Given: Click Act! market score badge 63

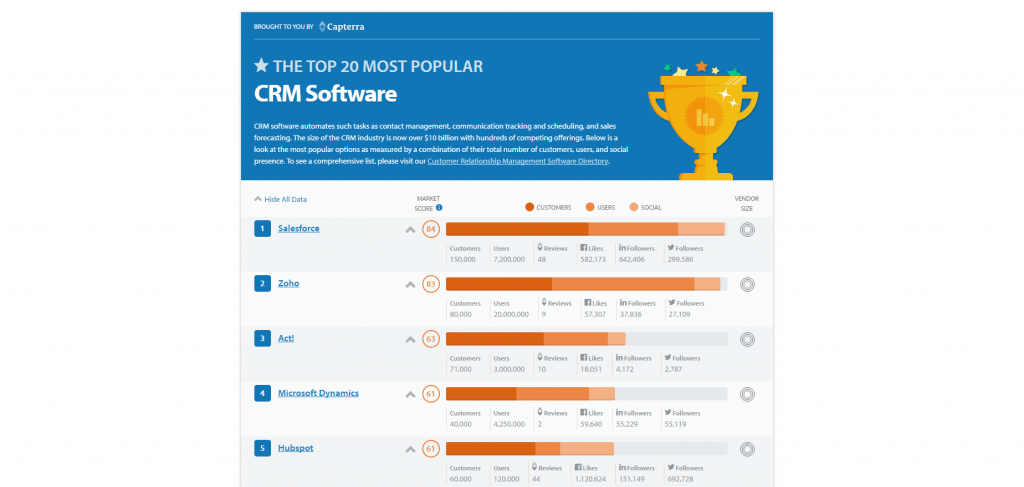Looking at the screenshot, I should (x=430, y=339).
